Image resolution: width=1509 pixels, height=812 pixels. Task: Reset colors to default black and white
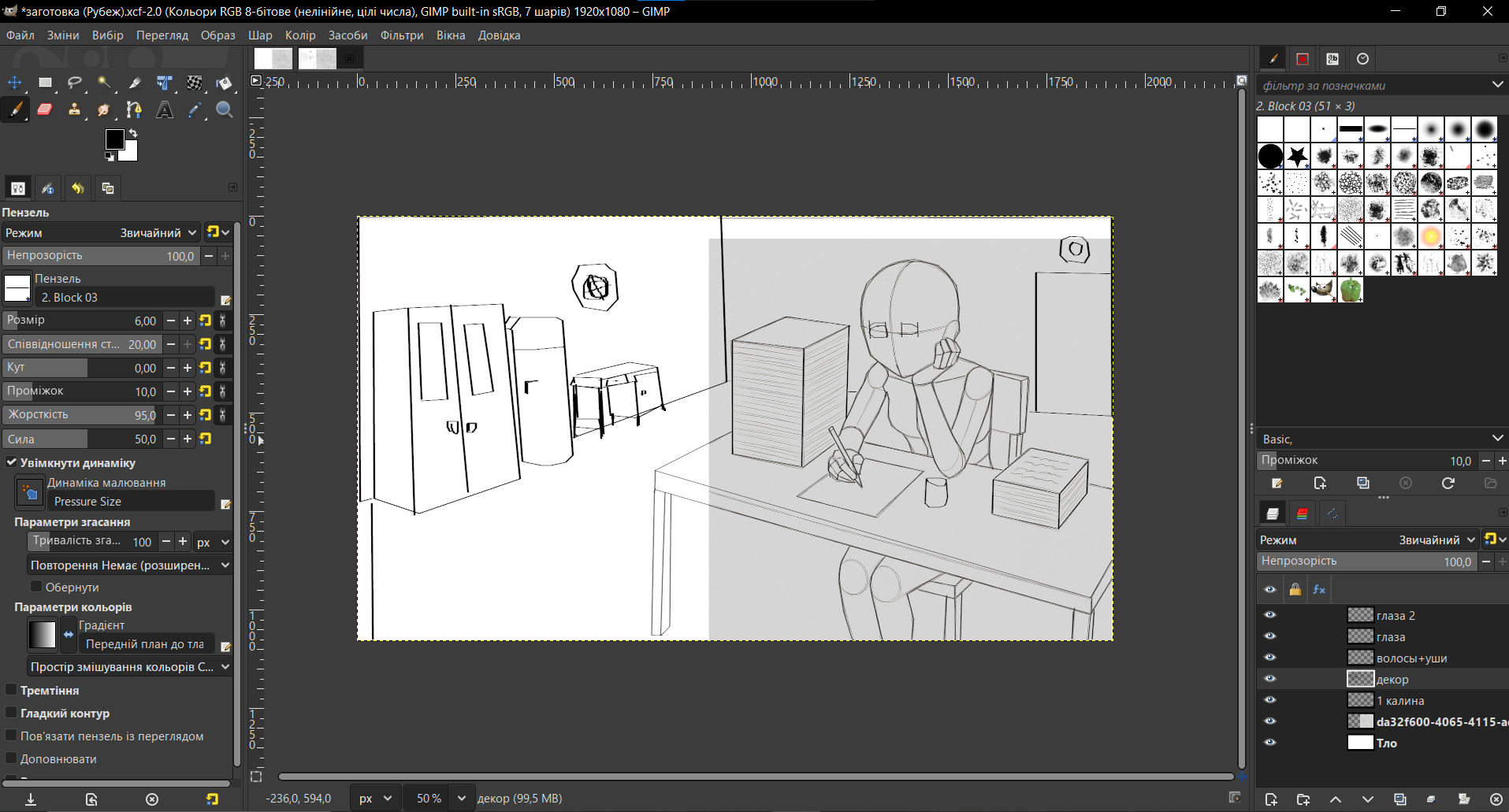110,157
